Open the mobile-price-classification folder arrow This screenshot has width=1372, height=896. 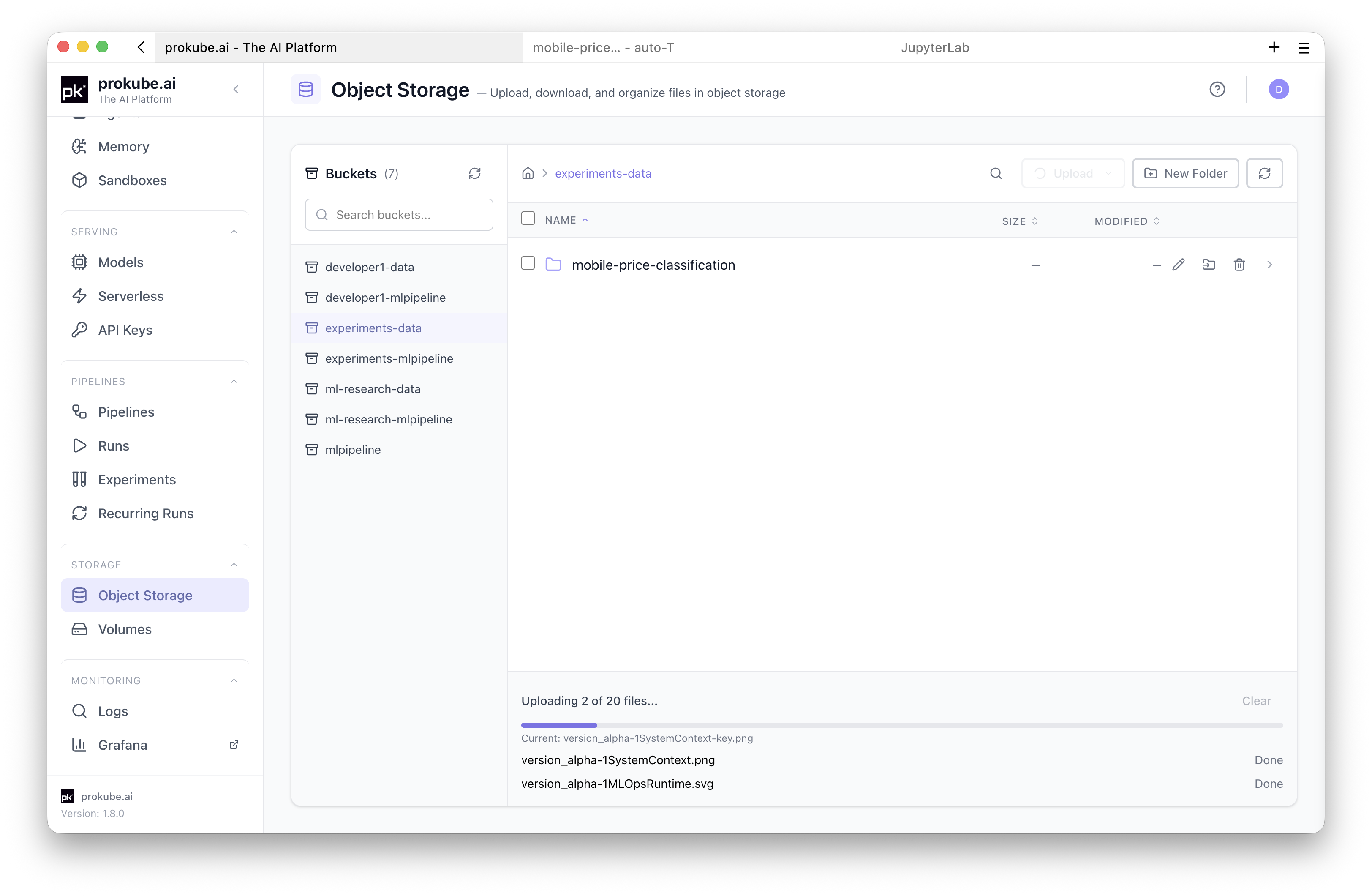click(1269, 265)
